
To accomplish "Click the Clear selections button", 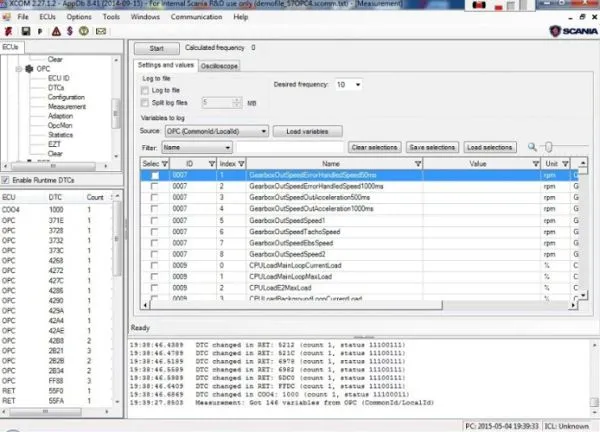I will click(x=375, y=147).
